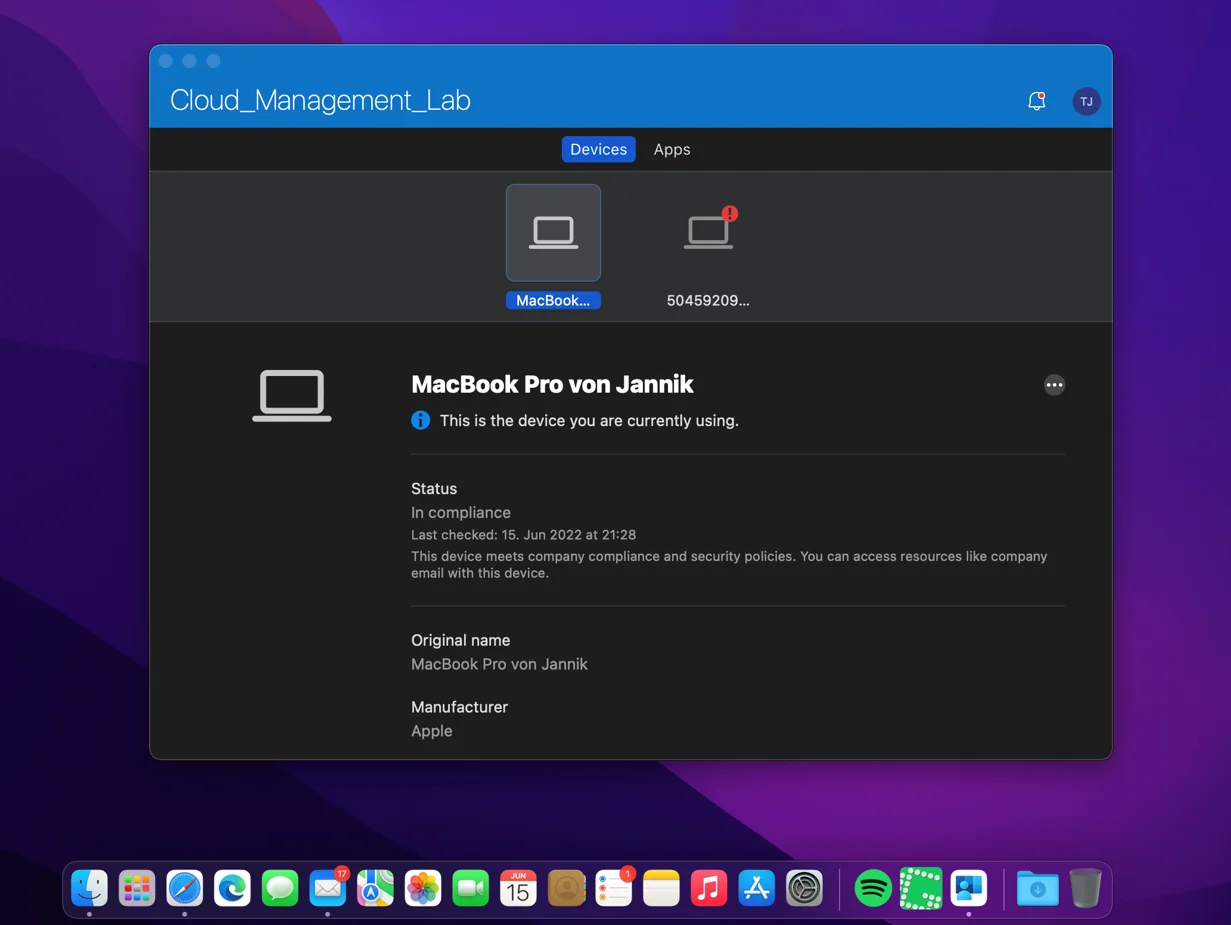Select the MacBook device thumbnail

[x=553, y=233]
